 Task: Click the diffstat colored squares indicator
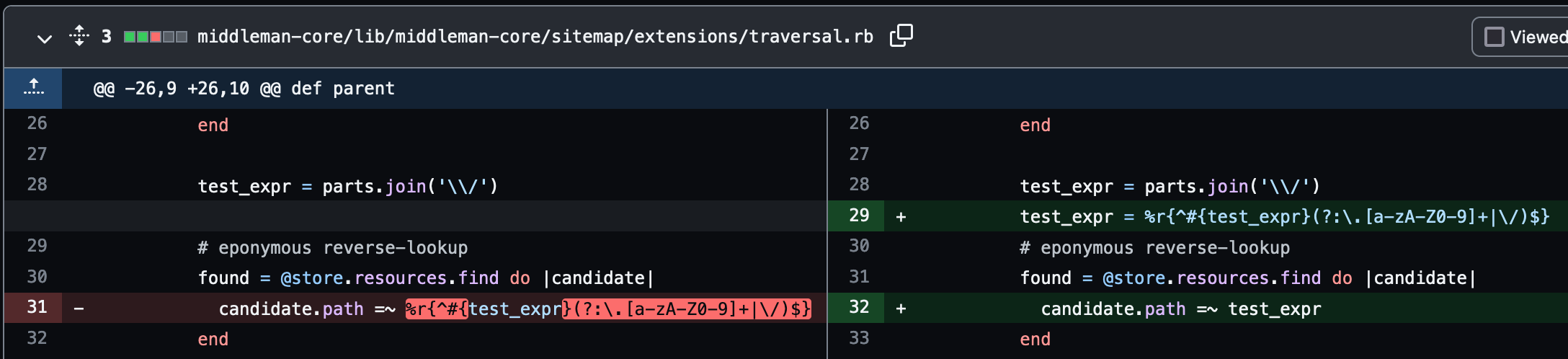(x=156, y=37)
